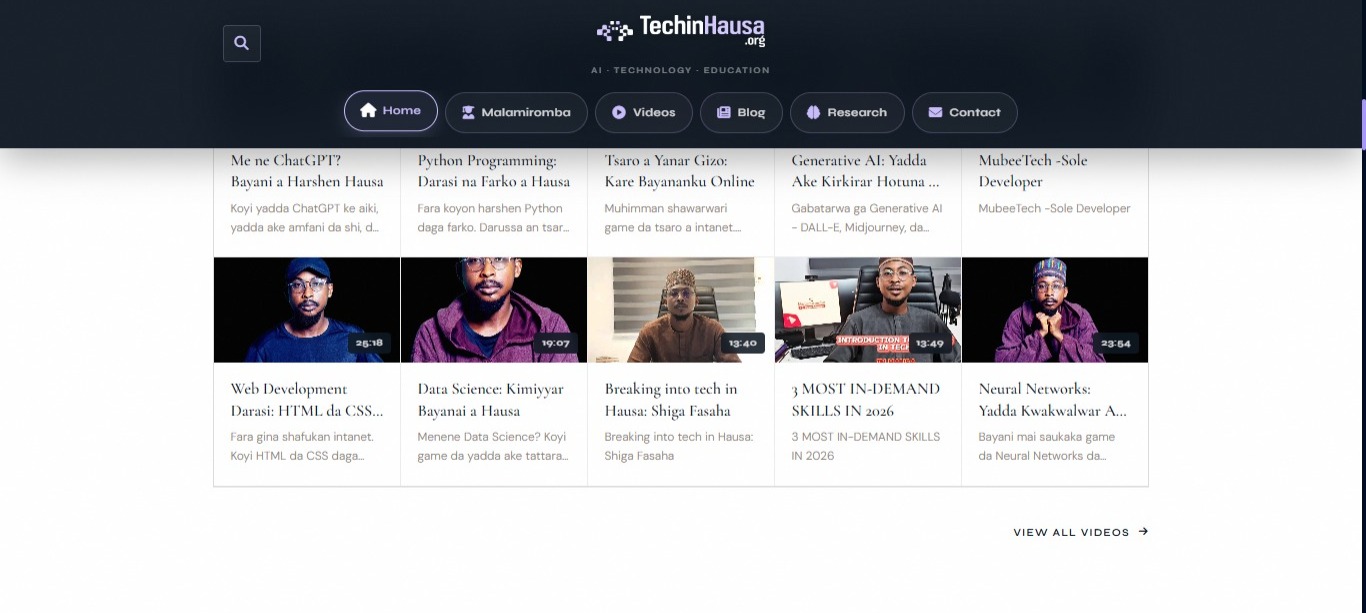This screenshot has height=613, width=1366.
Task: Select the 3 MOST IN-DEMAND SKILLS thumbnail
Action: coord(867,309)
